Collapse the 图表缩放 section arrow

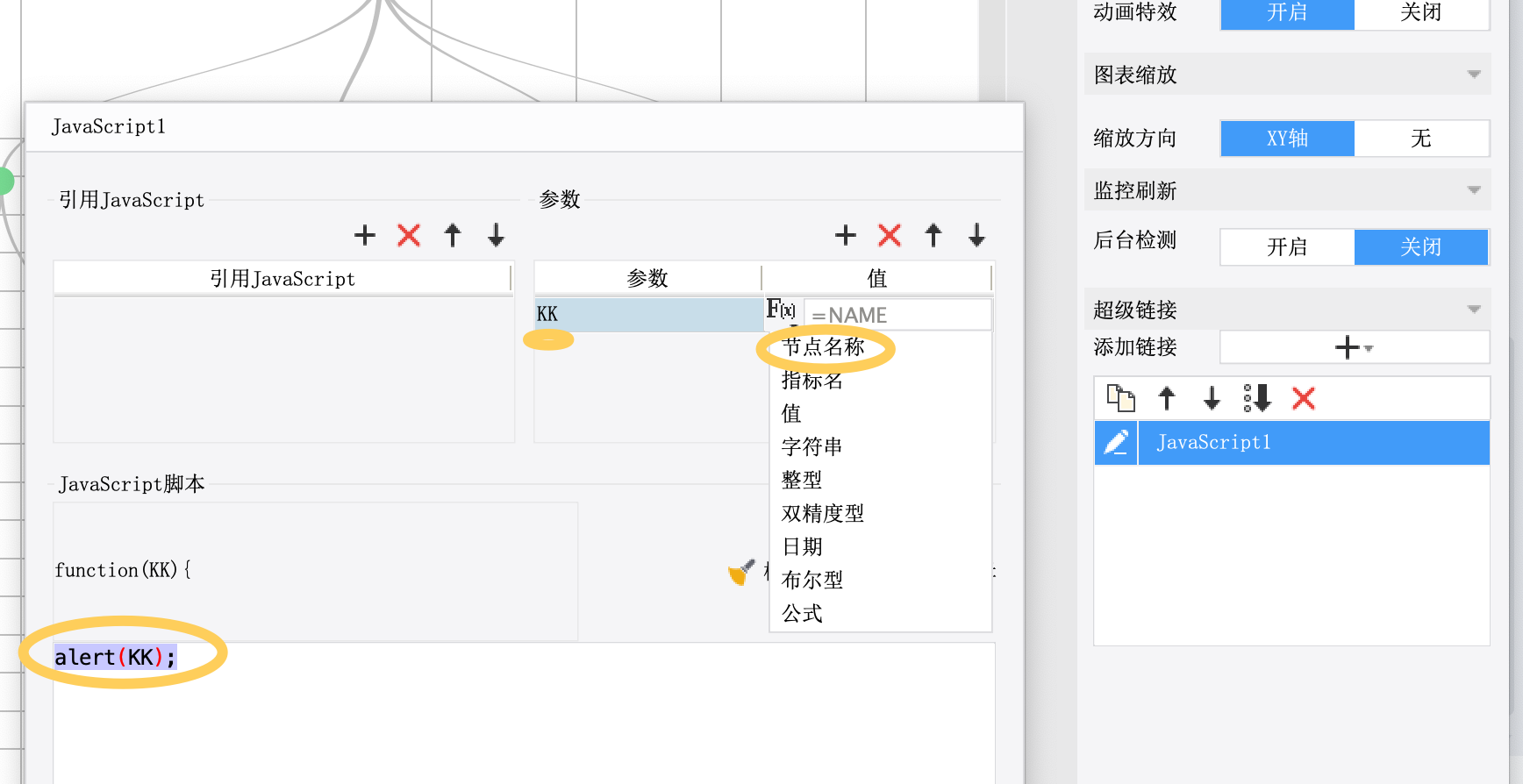(x=1474, y=75)
